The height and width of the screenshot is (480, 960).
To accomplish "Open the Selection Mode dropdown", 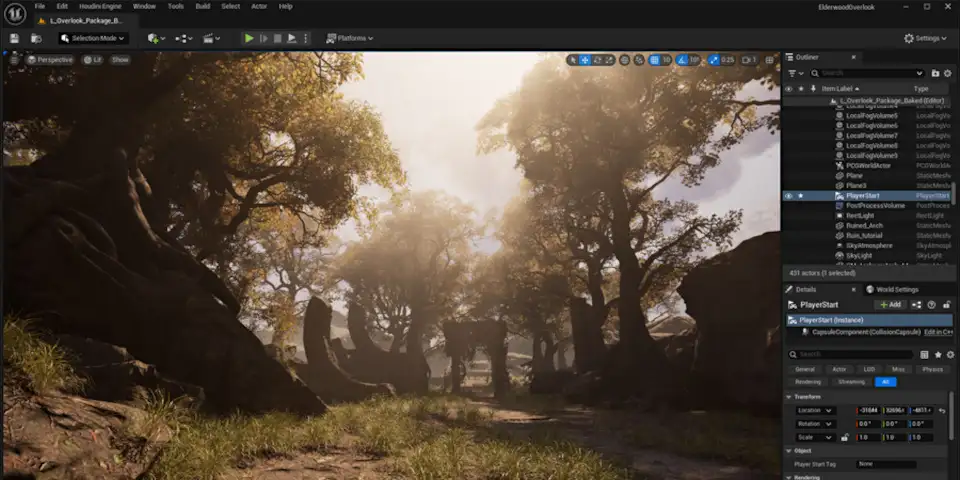I will click(93, 38).
